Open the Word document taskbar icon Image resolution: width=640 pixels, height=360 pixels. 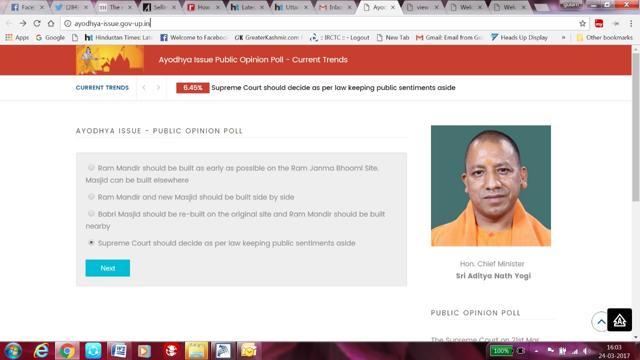(x=119, y=351)
